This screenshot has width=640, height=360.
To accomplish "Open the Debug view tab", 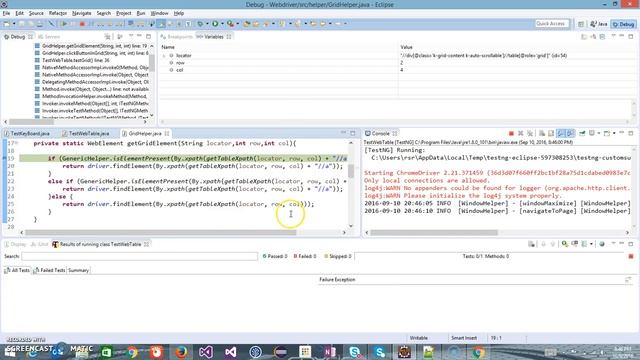I will pos(17,37).
